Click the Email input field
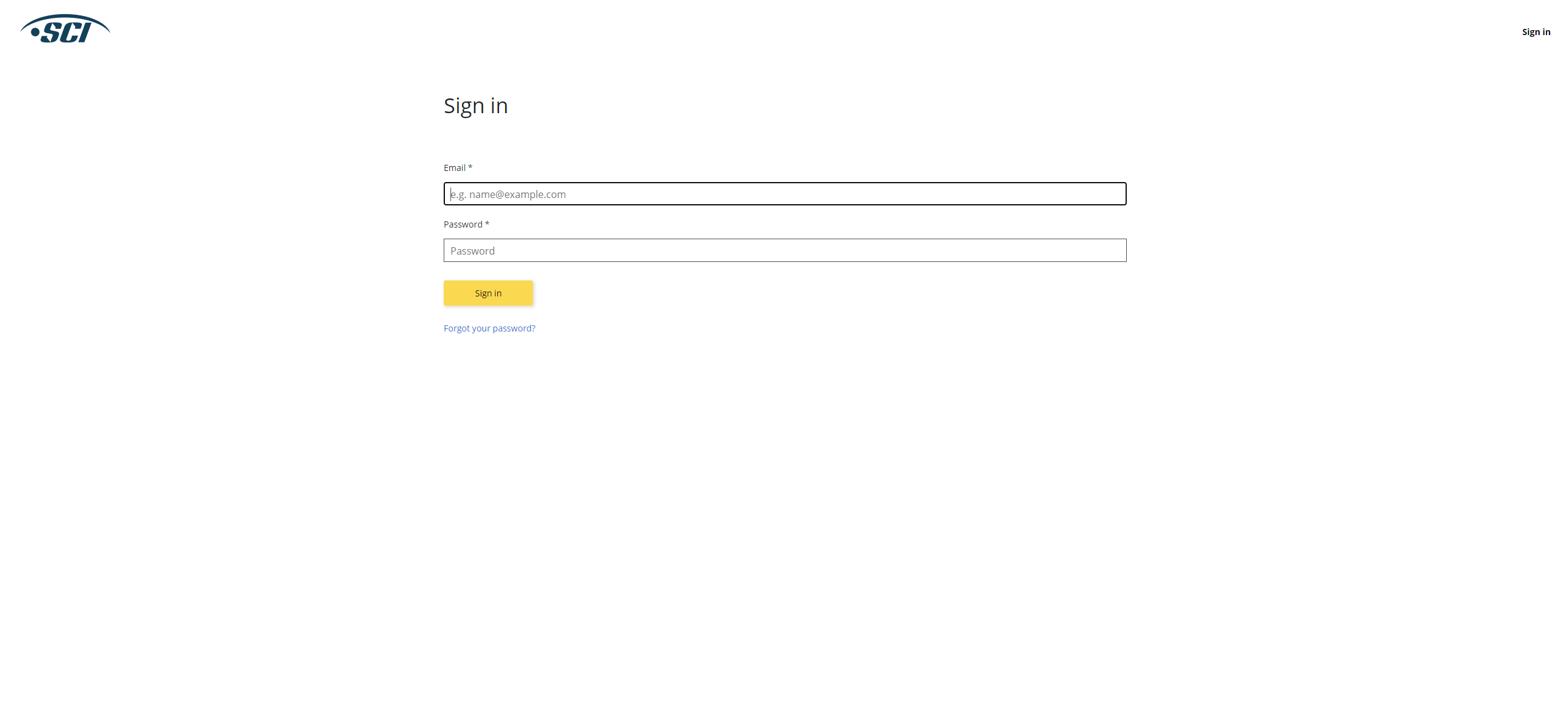Viewport: 1568px width, 714px height. [x=784, y=193]
